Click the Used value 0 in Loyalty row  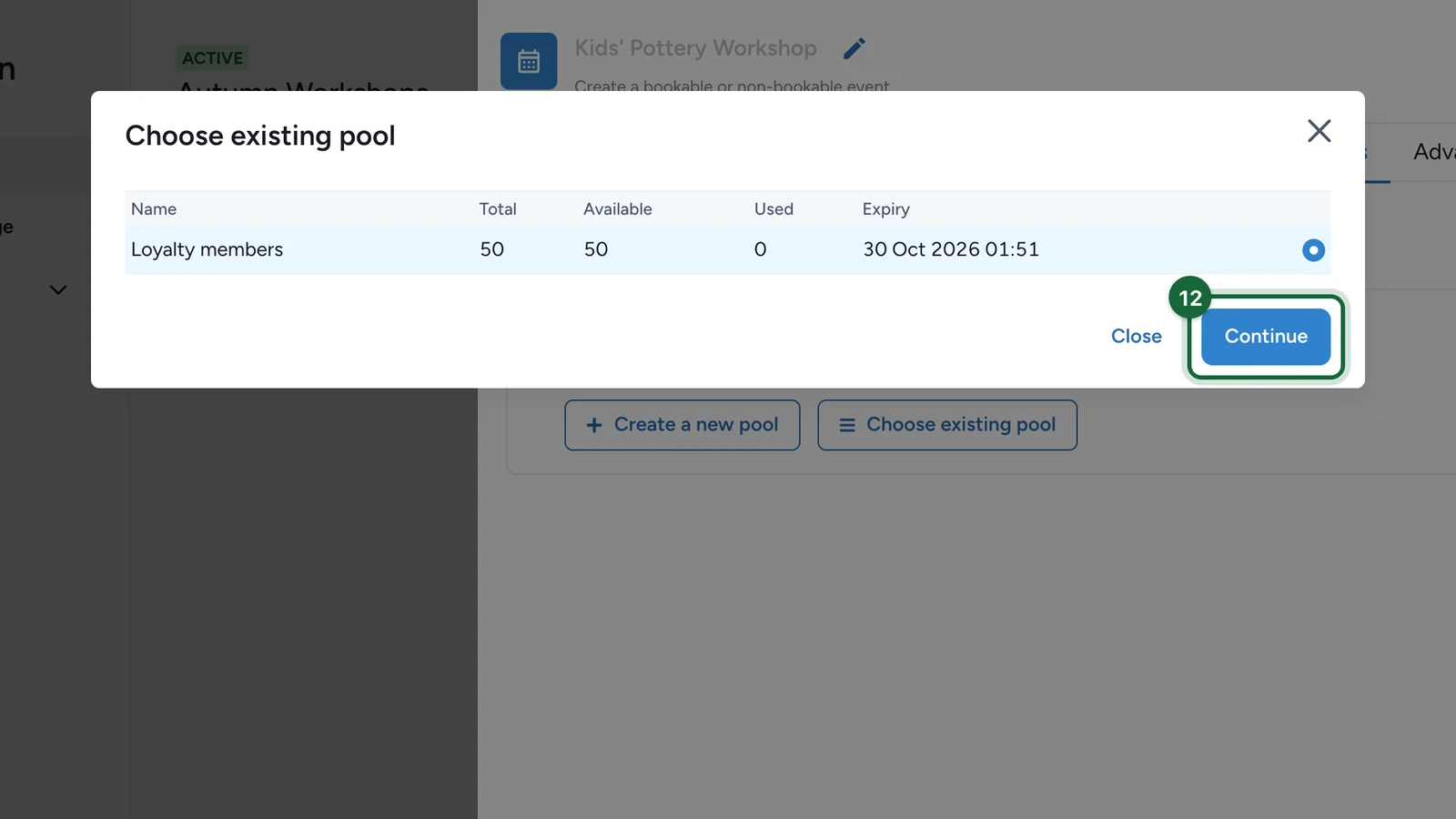click(761, 249)
